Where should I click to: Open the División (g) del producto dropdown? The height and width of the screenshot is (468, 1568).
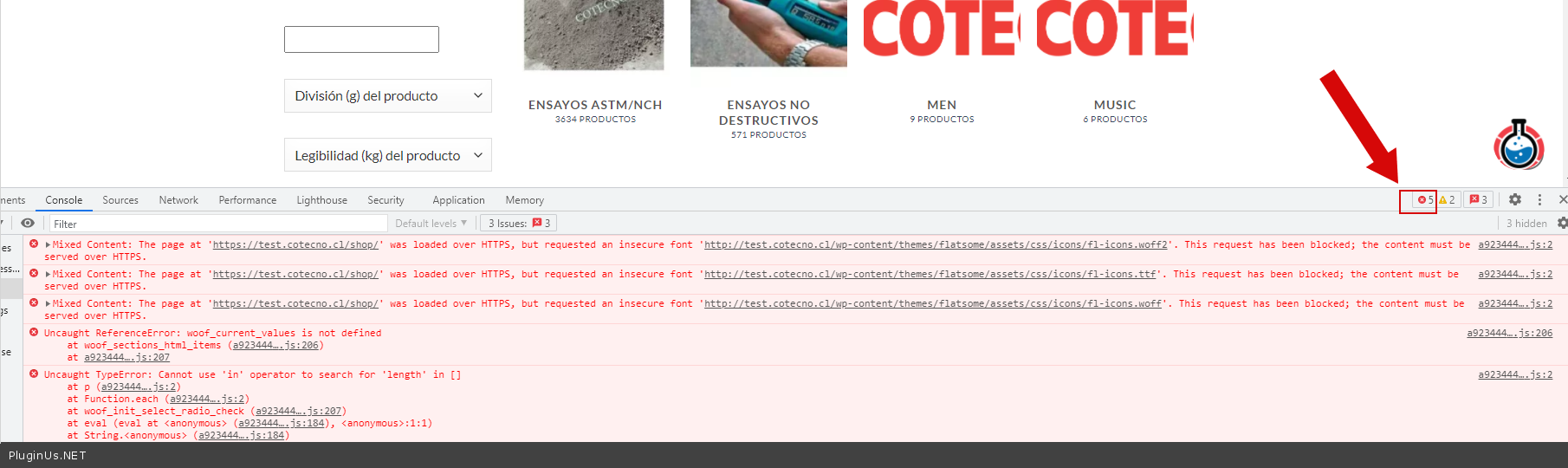point(387,96)
